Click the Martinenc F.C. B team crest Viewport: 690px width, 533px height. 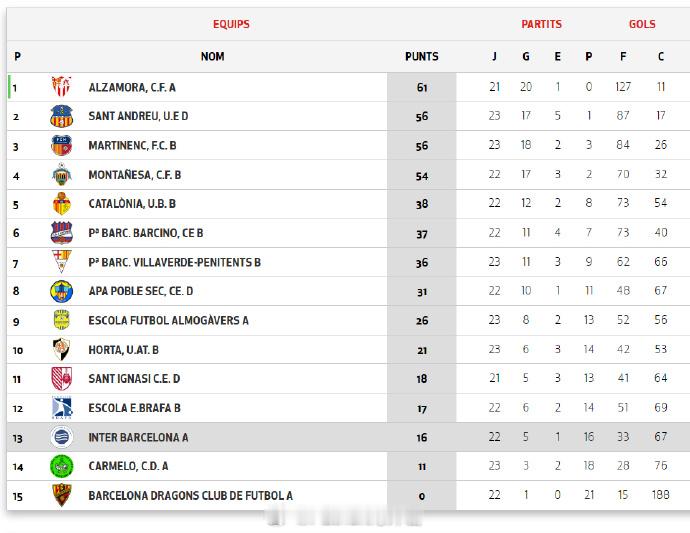point(61,145)
